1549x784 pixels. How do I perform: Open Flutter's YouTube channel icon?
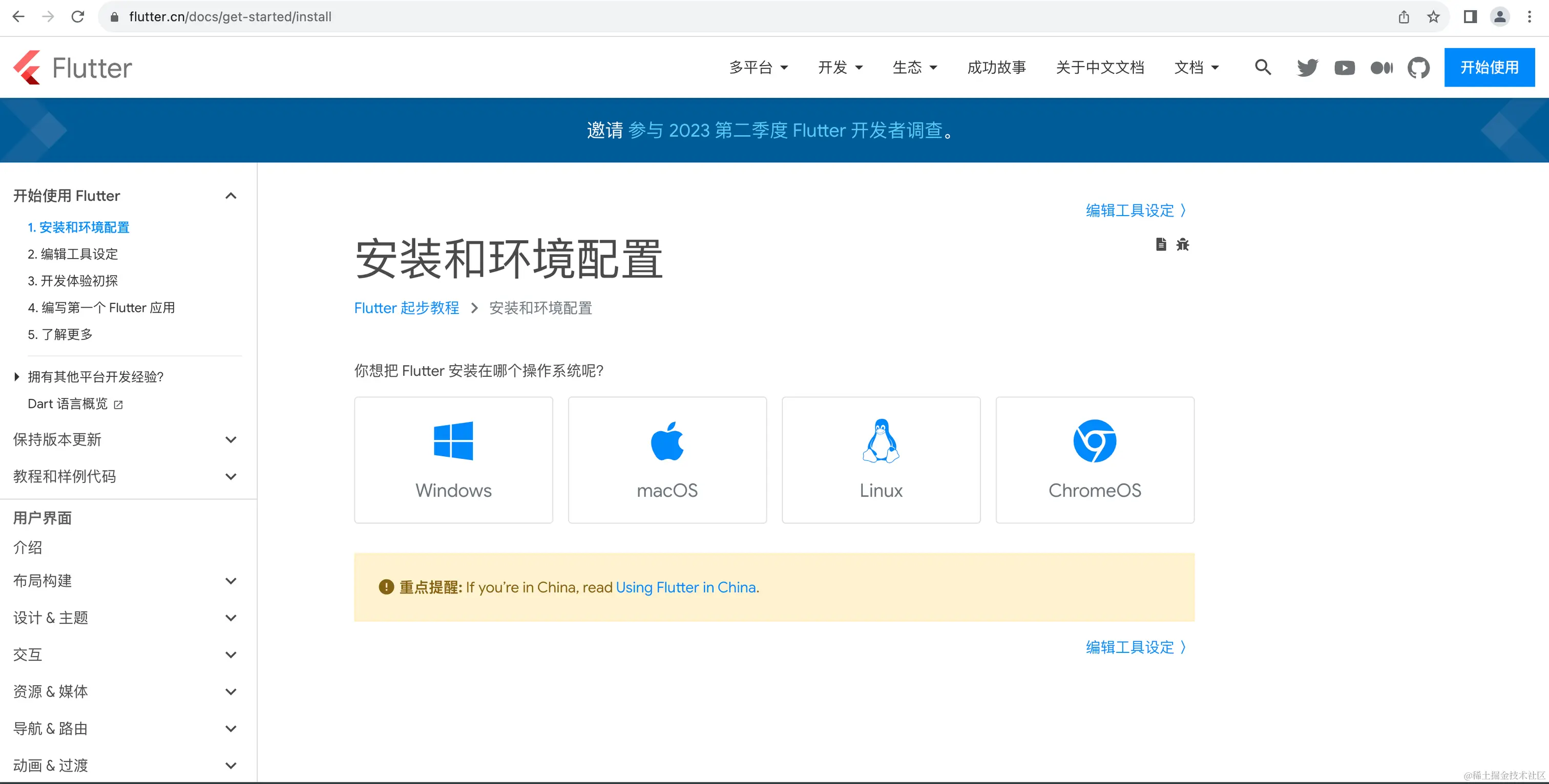pos(1345,67)
